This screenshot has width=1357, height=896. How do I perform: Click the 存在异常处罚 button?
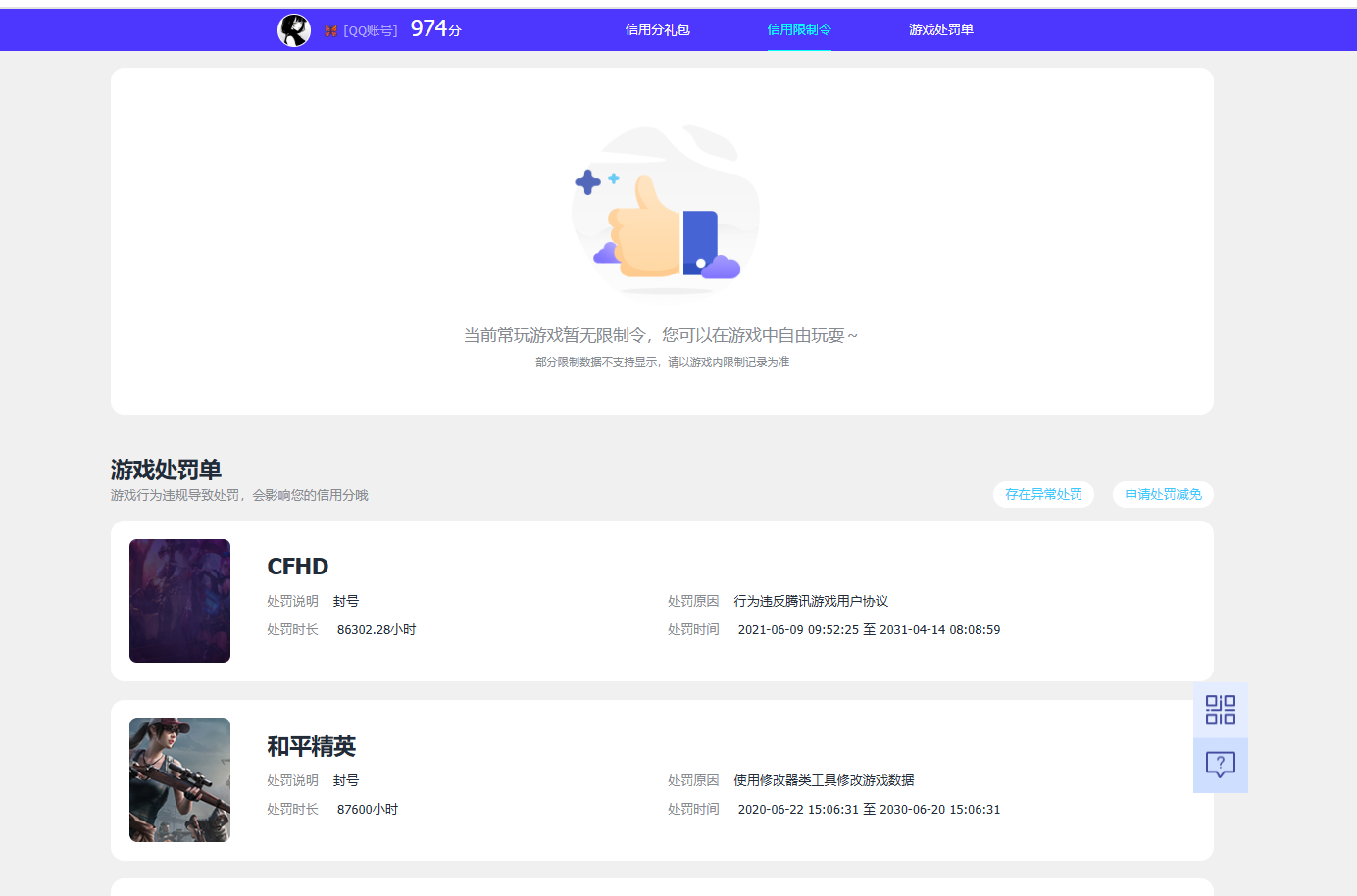(1043, 494)
